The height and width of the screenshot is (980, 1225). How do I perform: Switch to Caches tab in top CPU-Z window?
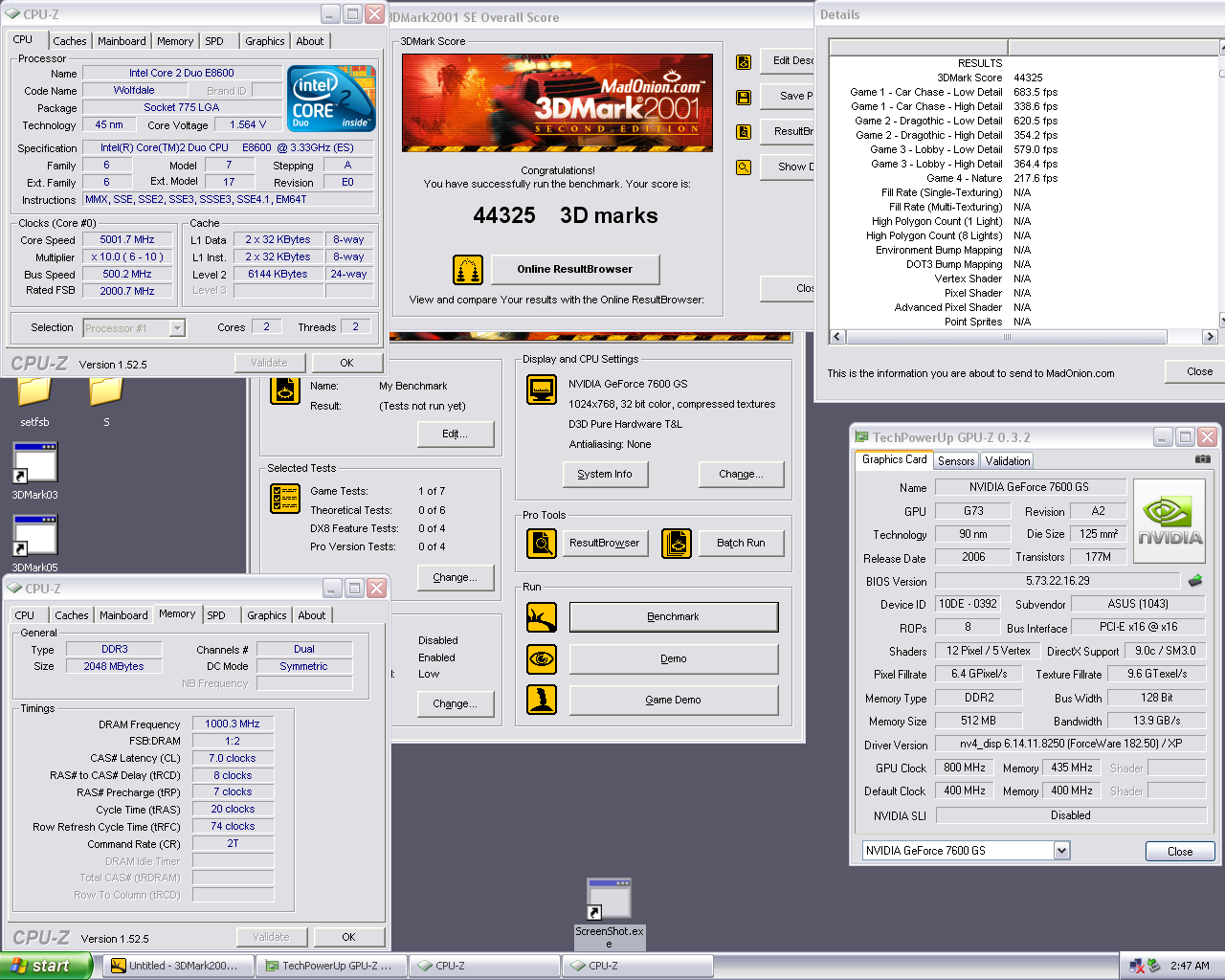70,41
